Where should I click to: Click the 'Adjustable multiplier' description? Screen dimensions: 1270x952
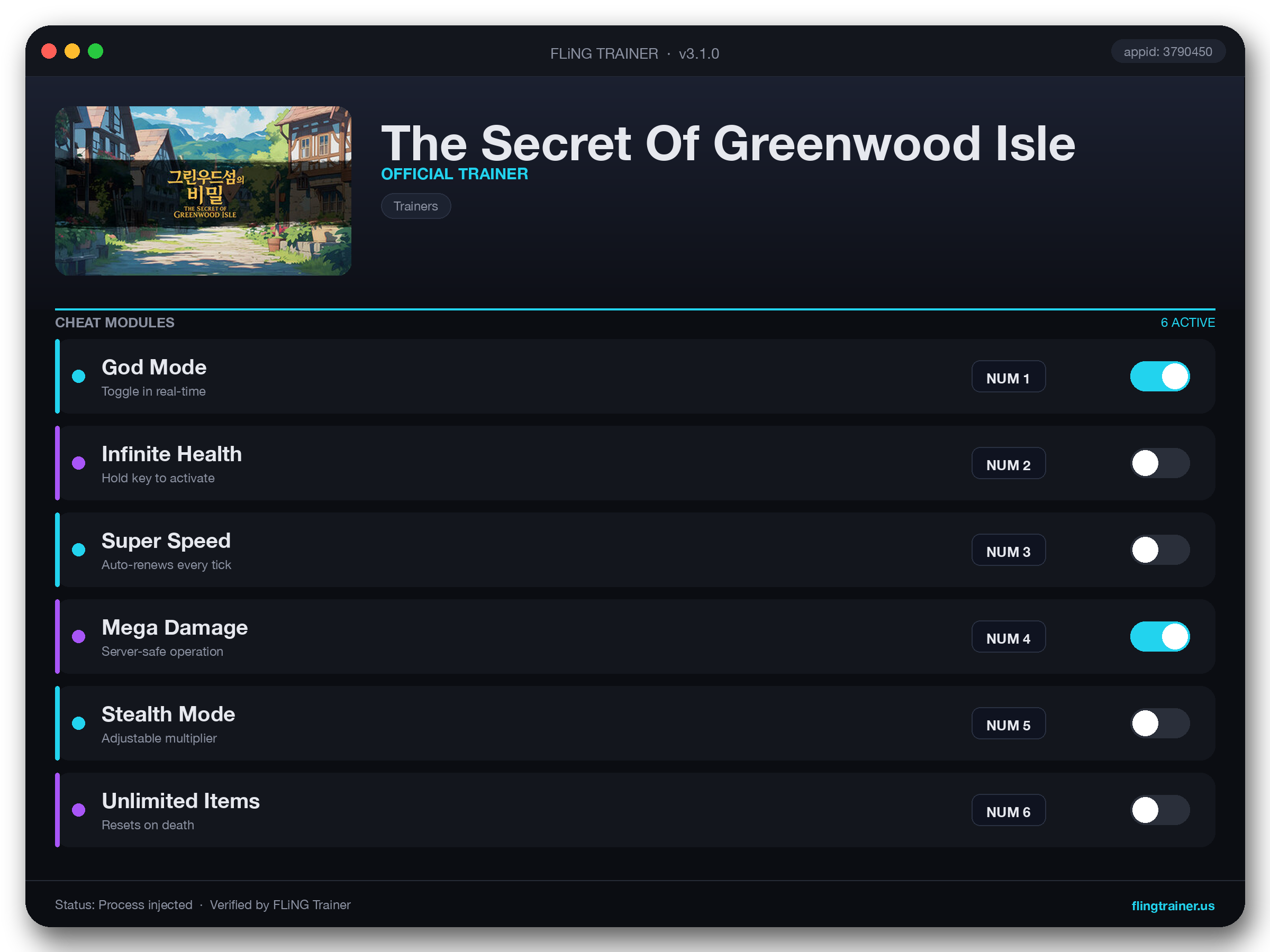click(x=159, y=738)
